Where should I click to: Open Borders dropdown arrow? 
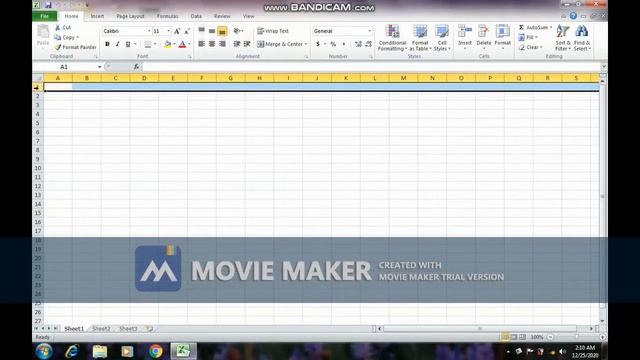click(155, 44)
